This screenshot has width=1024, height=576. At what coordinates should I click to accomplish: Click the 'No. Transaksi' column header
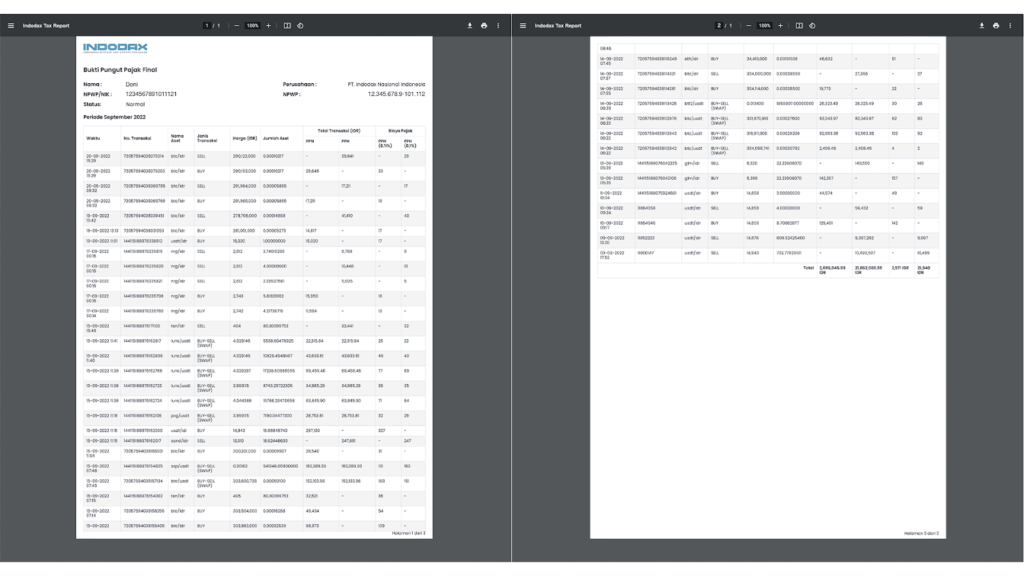[137, 138]
